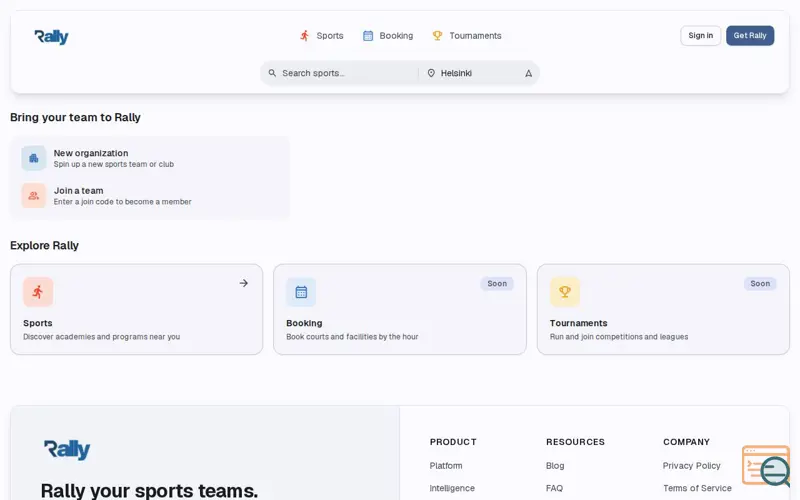Viewport: 800px width, 500px height.
Task: Click the Rally logo in the footer
Action: tap(67, 449)
